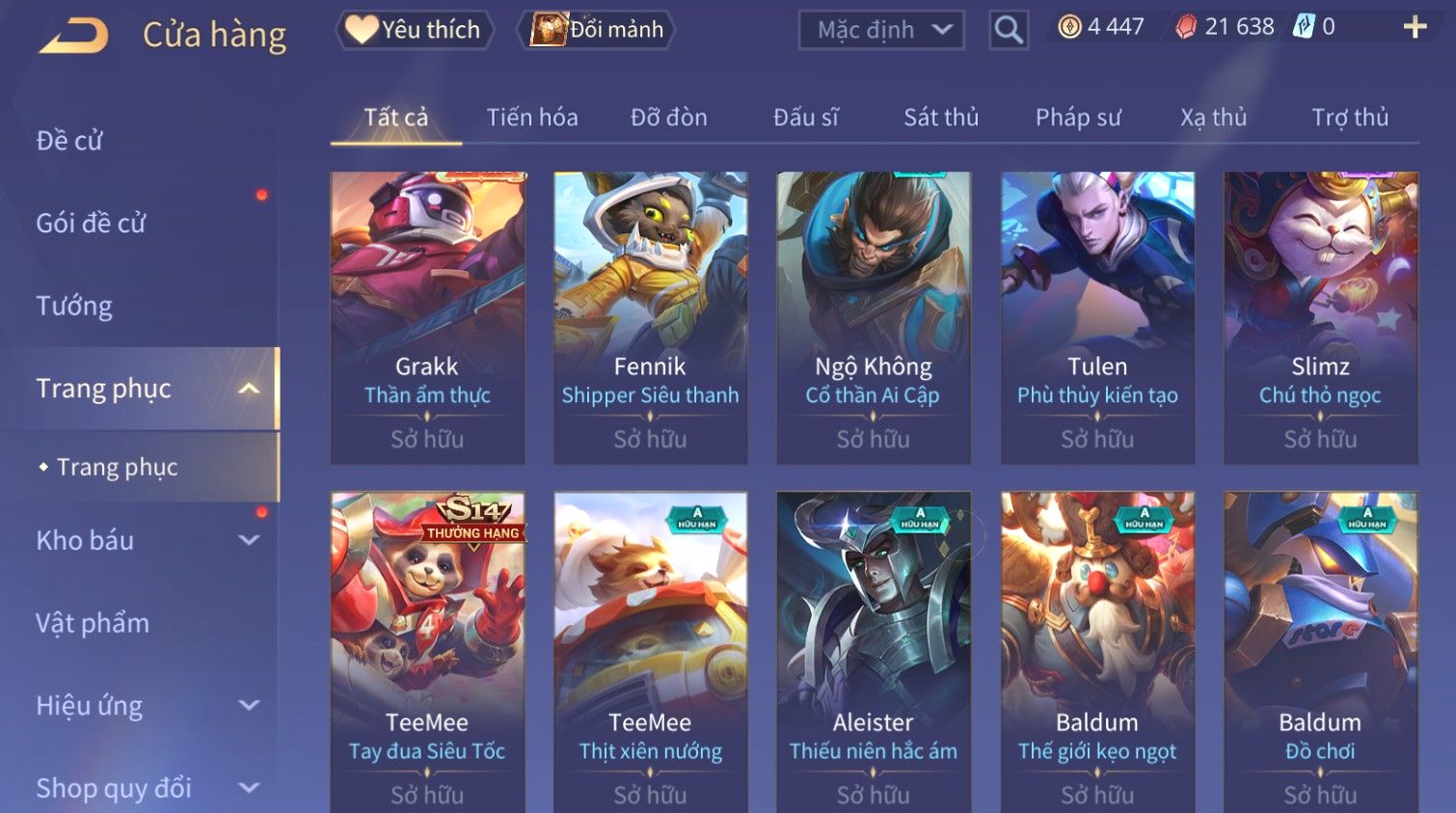
Task: Select the Pháp sư tab
Action: tap(1078, 118)
